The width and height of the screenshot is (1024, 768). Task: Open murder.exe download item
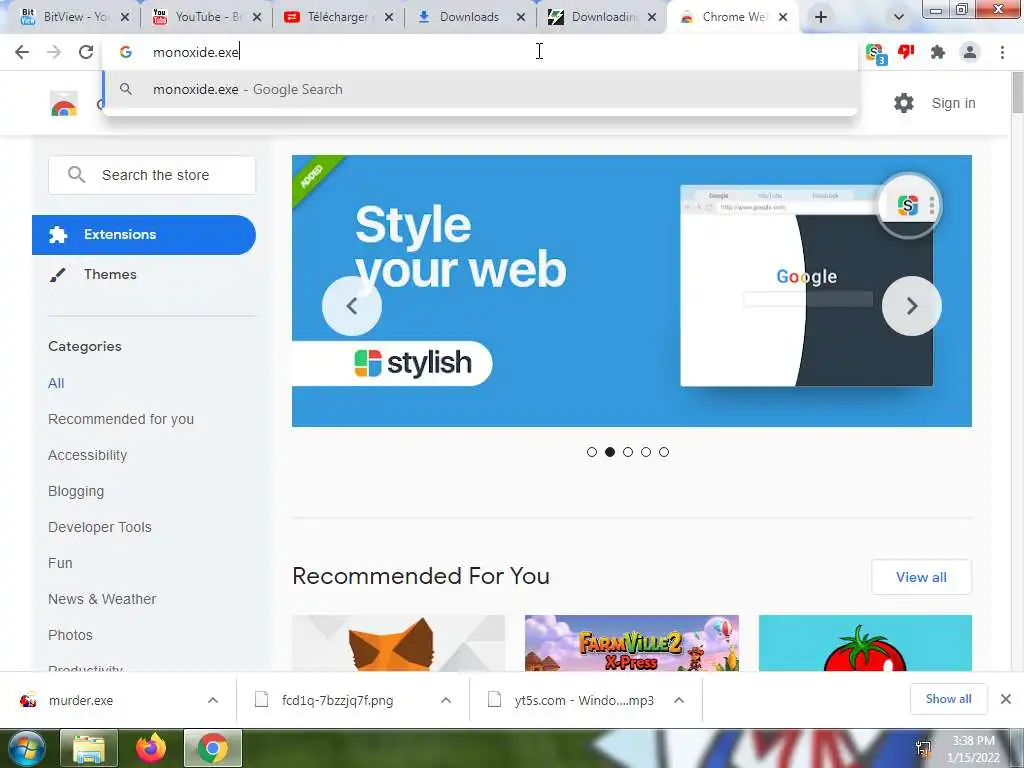pyautogui.click(x=80, y=700)
